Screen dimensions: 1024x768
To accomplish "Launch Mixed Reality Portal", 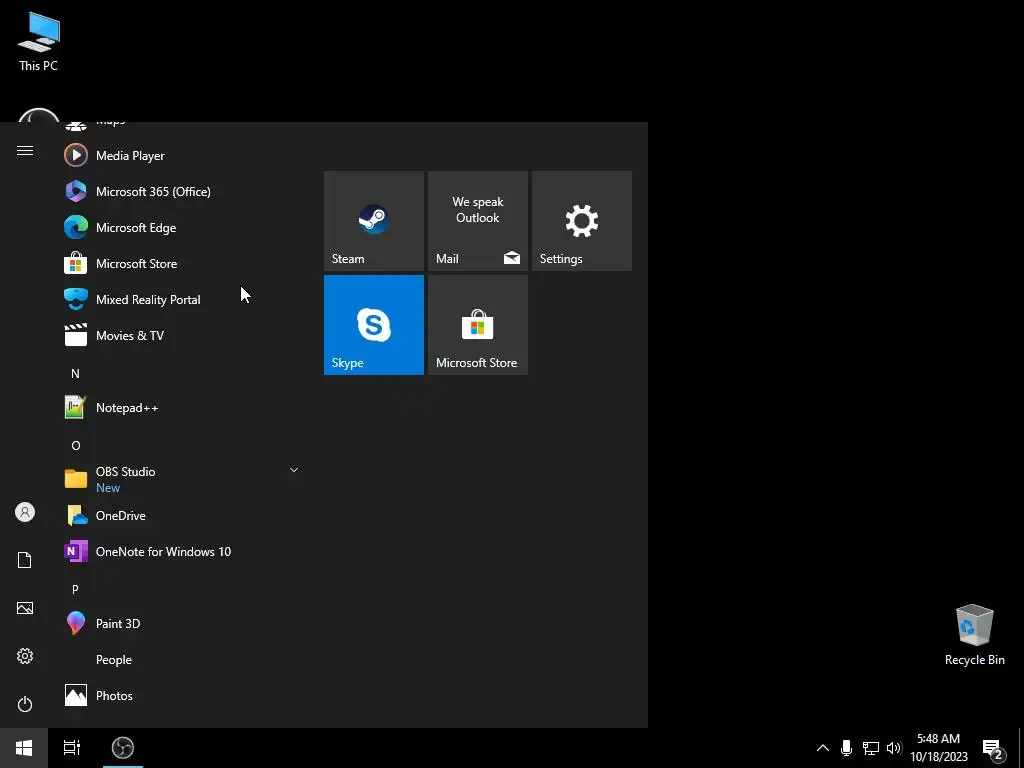I will click(183, 299).
